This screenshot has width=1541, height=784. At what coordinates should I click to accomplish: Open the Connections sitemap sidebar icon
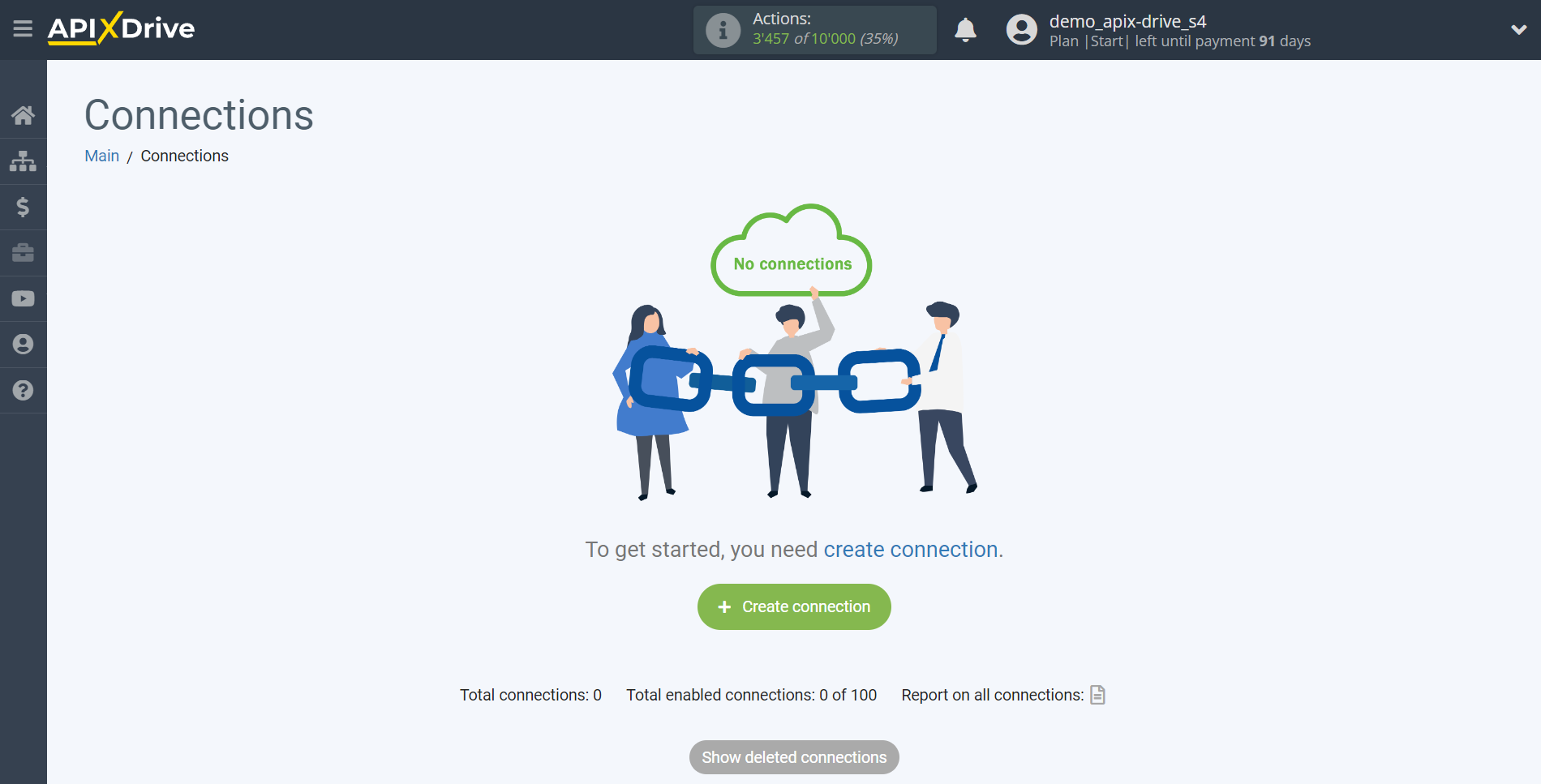(23, 161)
